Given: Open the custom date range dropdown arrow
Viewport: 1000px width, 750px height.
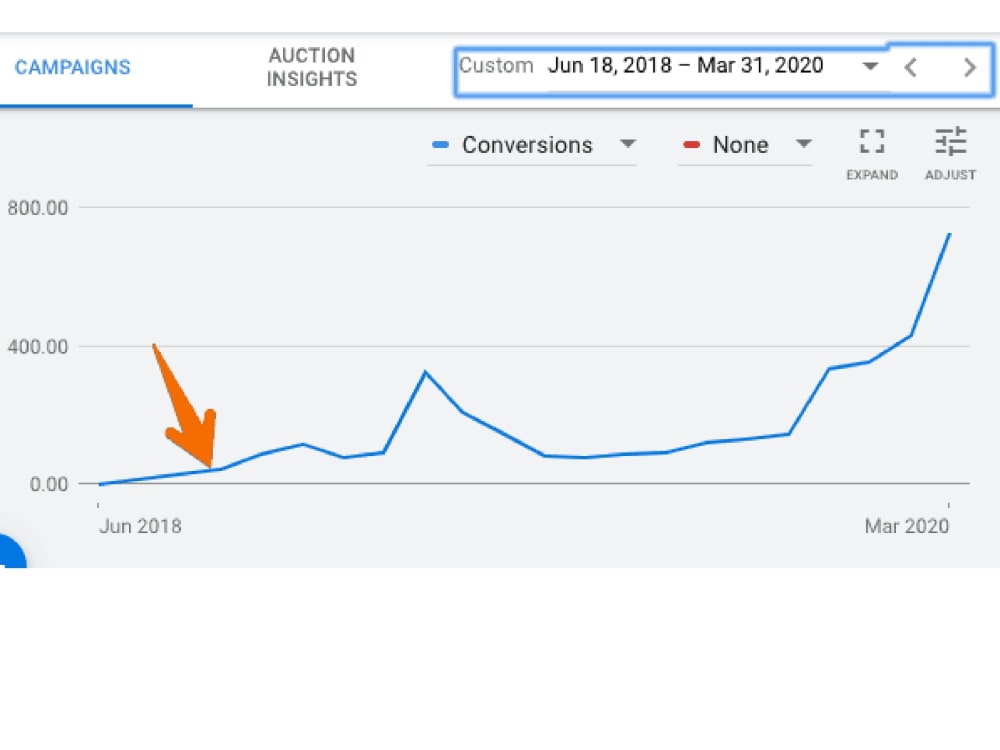Looking at the screenshot, I should (x=870, y=66).
